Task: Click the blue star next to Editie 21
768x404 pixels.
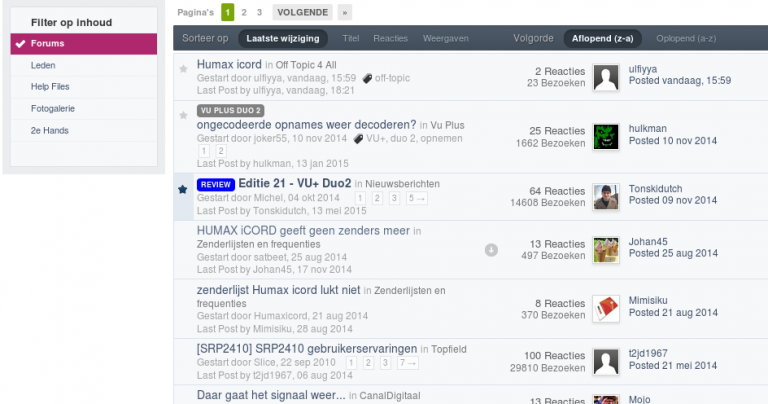Action: click(183, 189)
